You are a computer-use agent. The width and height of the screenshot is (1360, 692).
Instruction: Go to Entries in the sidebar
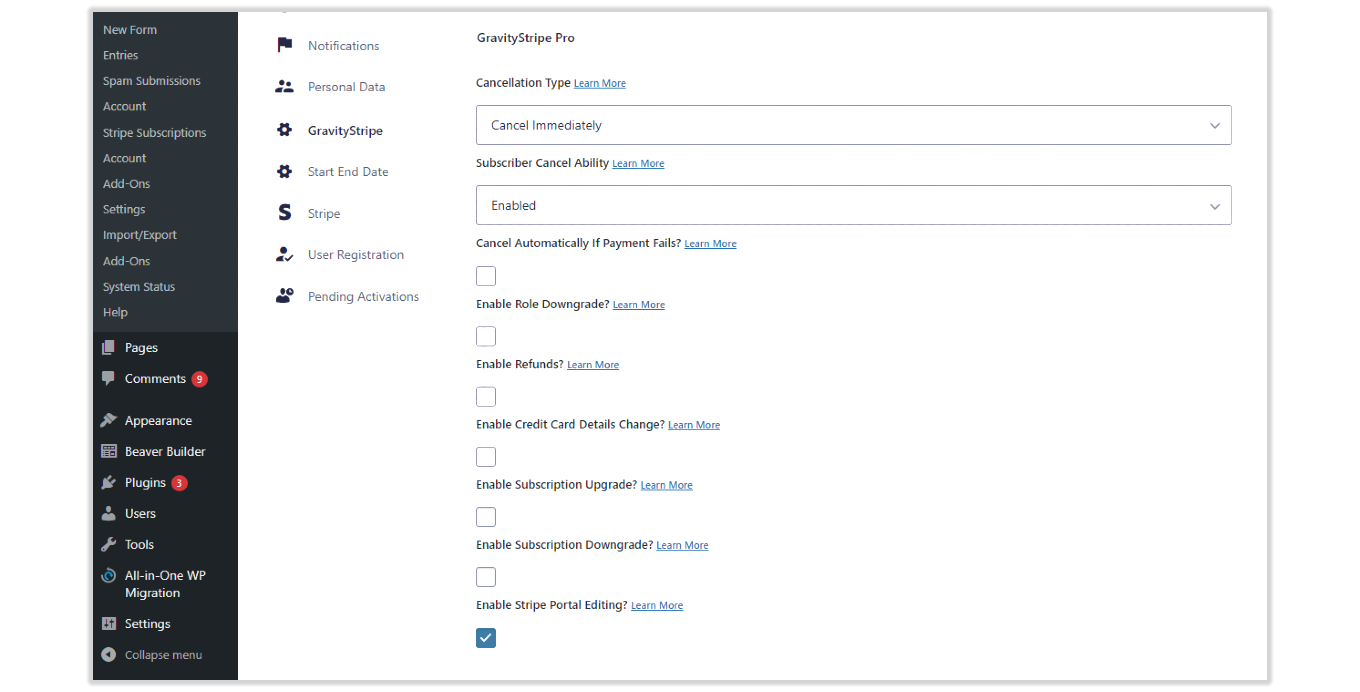tap(121, 56)
